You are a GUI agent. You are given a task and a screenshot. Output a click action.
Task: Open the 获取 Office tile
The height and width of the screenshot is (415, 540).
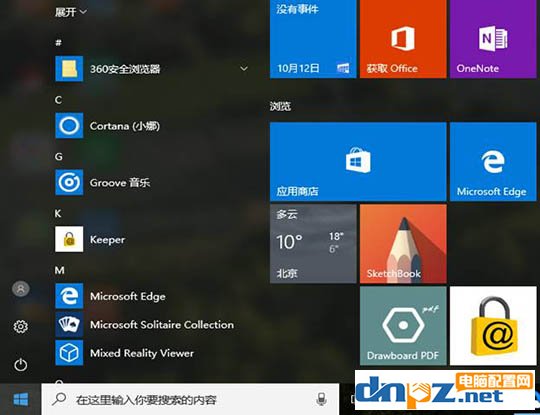point(403,39)
